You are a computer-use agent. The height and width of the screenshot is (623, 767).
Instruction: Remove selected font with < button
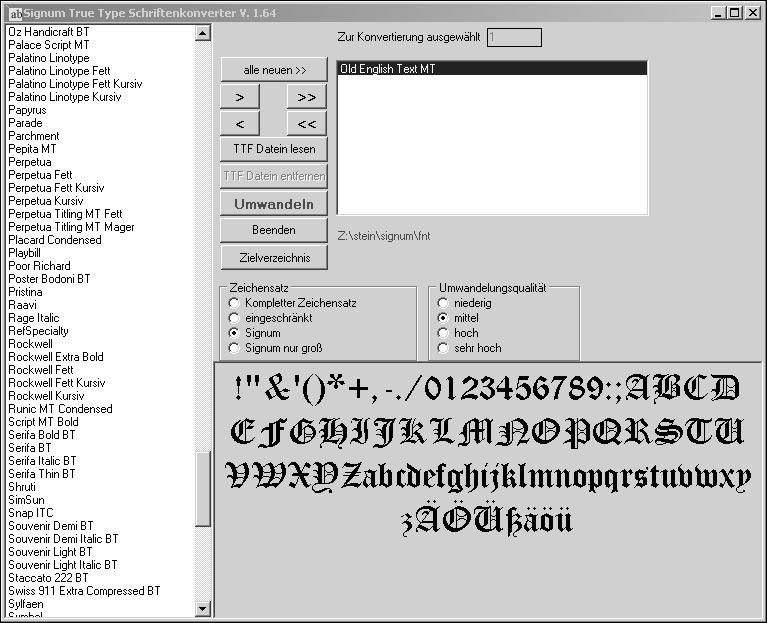click(x=240, y=124)
